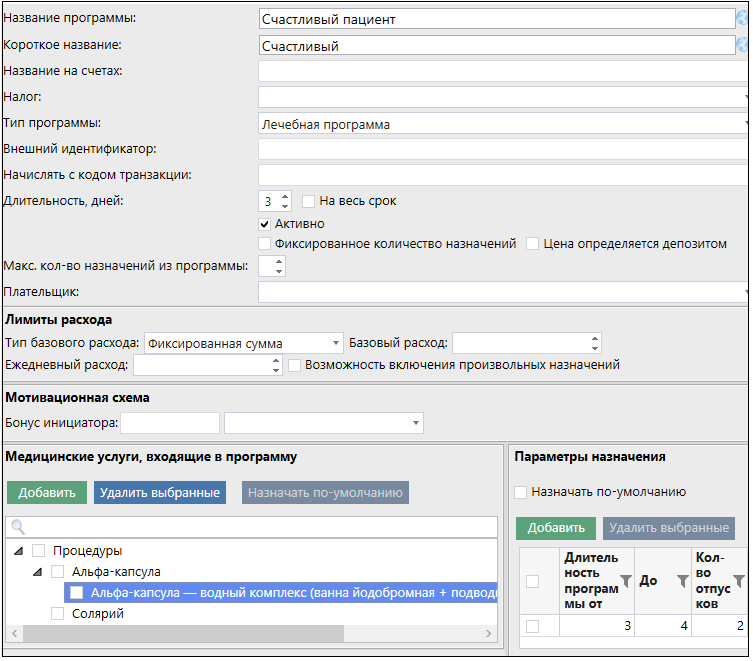Viewport: 753px width, 661px height.
Task: Increase 'Длительность, дней' with up arrow
Action: [x=285, y=196]
